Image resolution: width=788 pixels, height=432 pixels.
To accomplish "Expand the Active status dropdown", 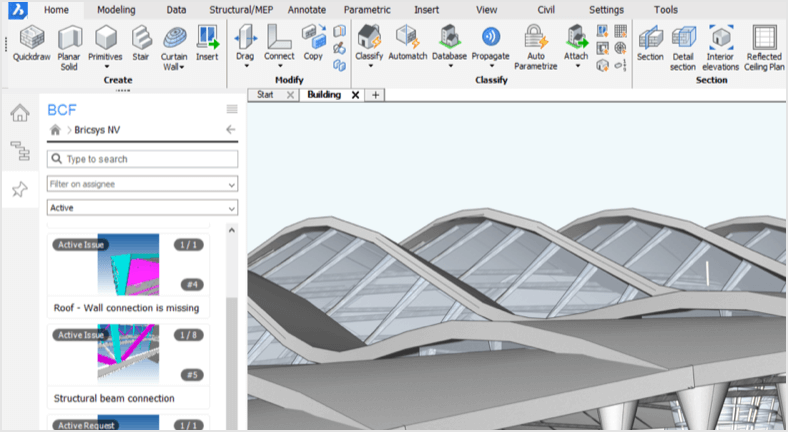I will coord(142,207).
